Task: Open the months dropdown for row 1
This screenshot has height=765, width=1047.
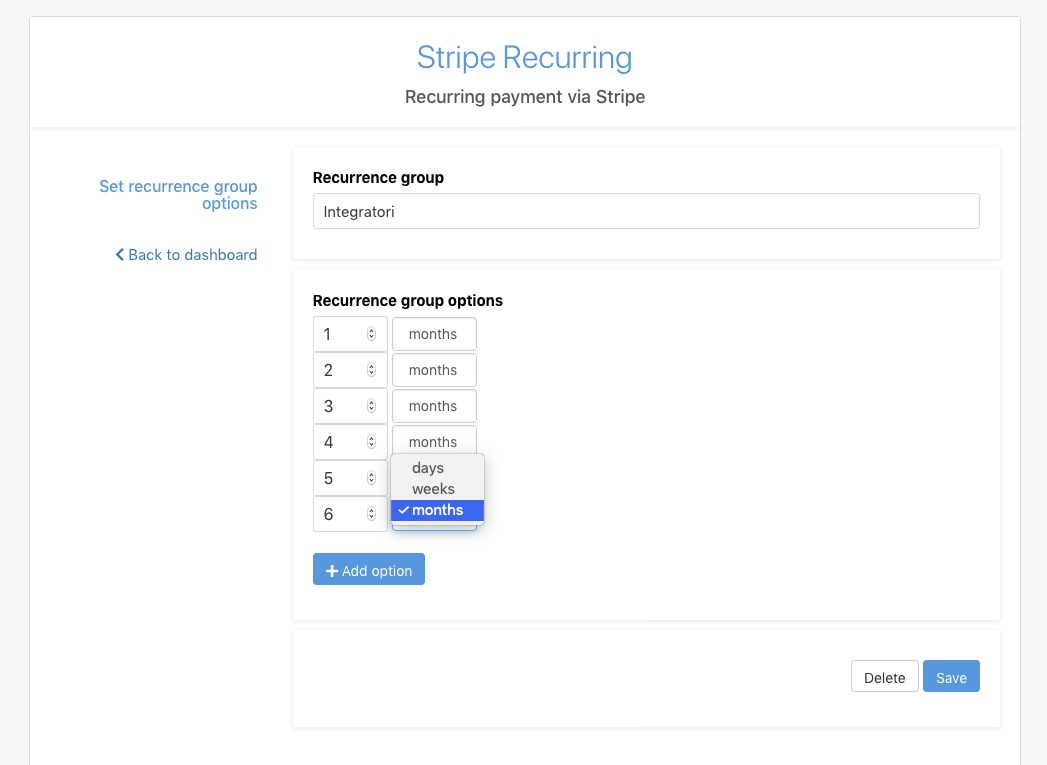Action: click(x=434, y=334)
